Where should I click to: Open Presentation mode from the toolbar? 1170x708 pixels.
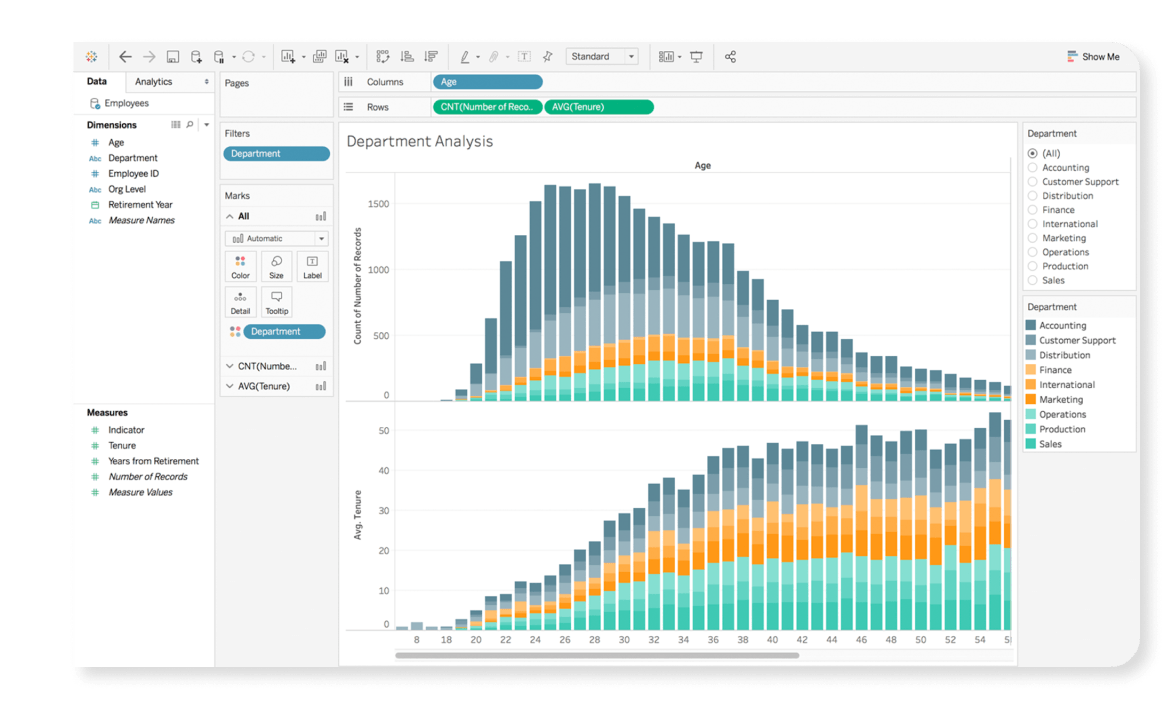pyautogui.click(x=696, y=57)
